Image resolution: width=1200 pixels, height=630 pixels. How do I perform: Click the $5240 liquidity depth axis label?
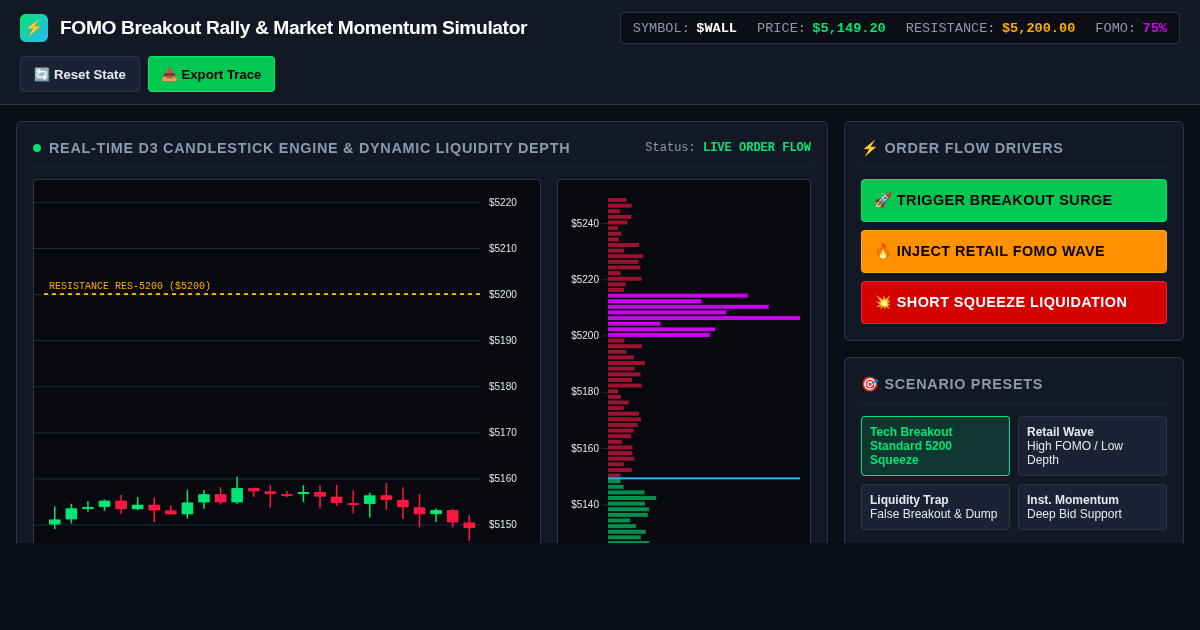(x=585, y=224)
